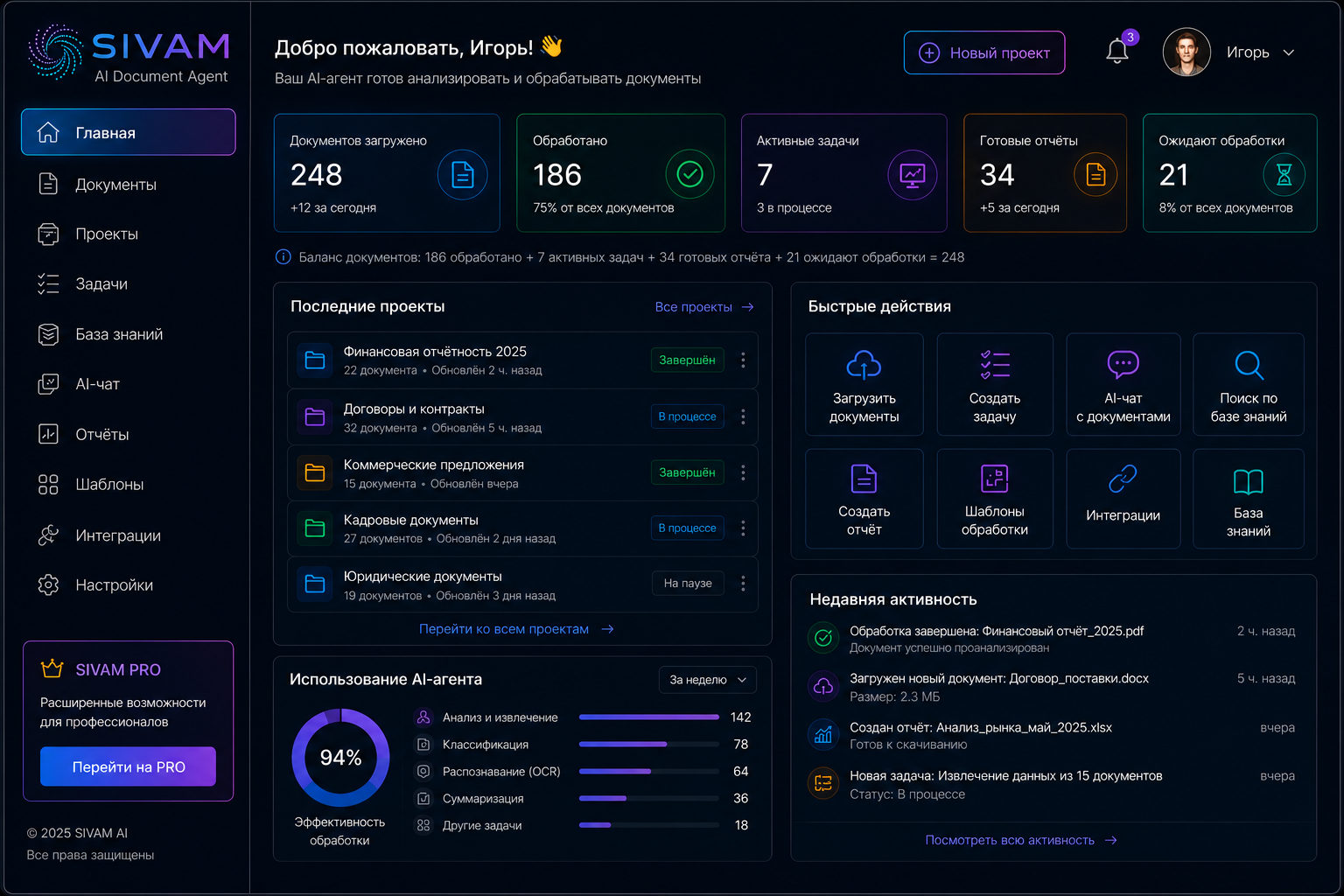Viewport: 1344px width, 896px height.
Task: Open the notifications bell icon
Action: point(1117,52)
